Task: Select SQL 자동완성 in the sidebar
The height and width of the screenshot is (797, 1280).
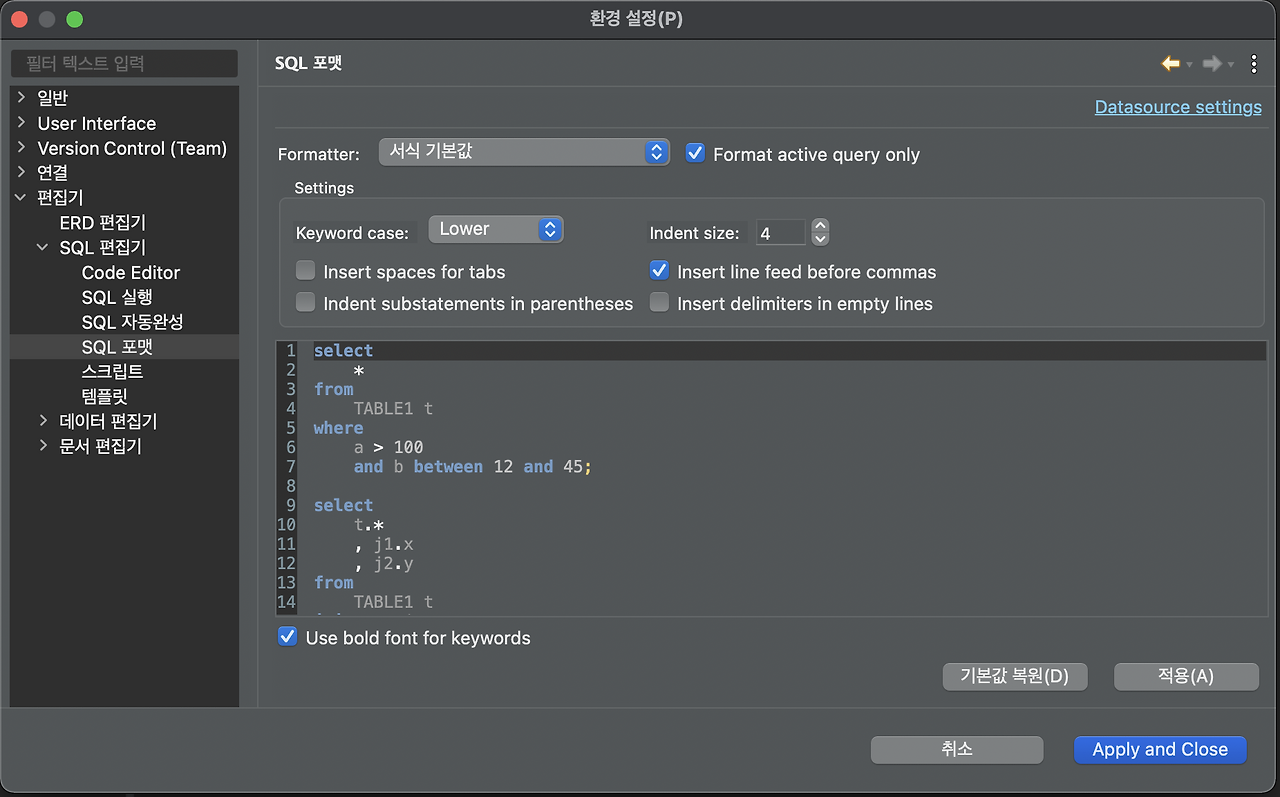Action: pyautogui.click(x=132, y=322)
